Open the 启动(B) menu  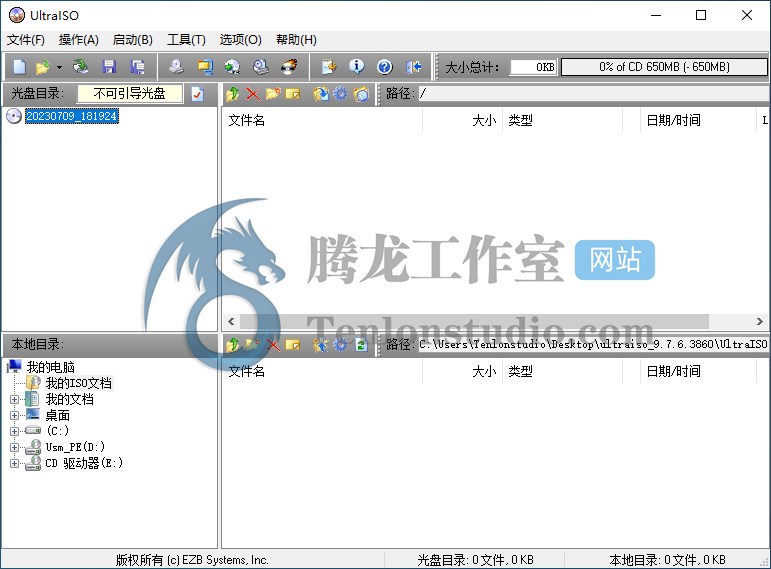tap(133, 40)
